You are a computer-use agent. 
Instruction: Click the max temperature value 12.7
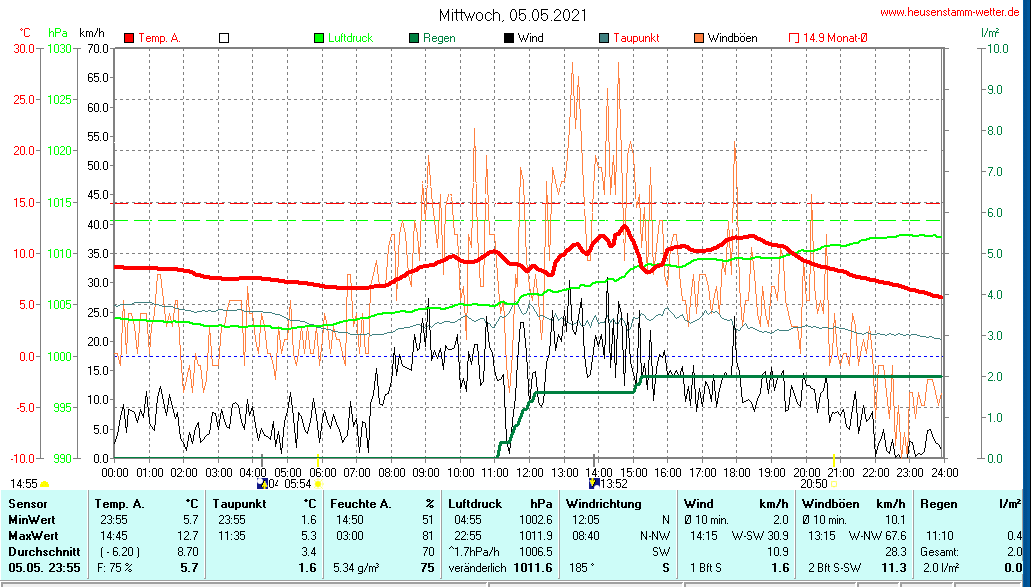pos(188,536)
